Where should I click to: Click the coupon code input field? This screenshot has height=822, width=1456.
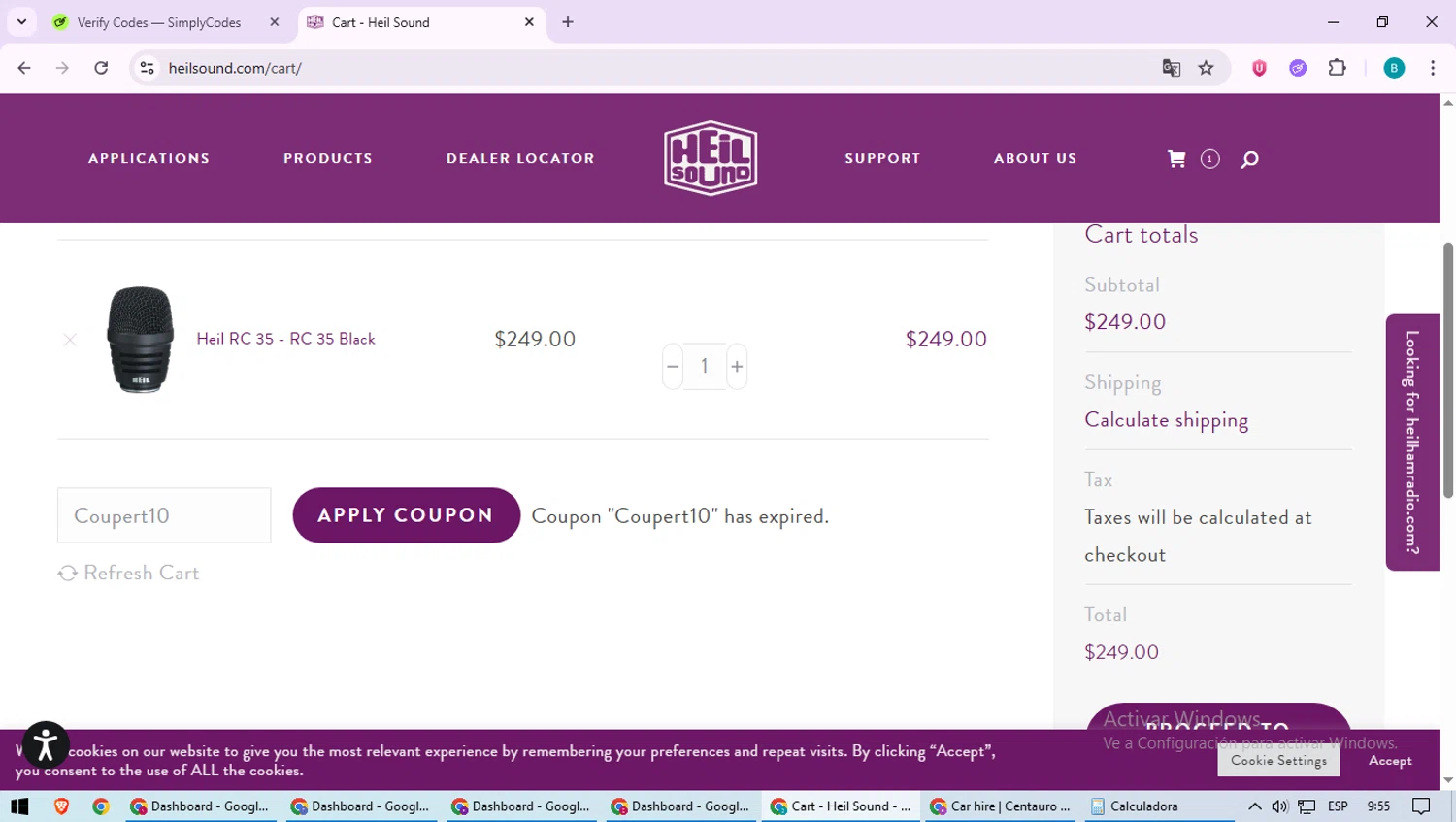click(164, 515)
